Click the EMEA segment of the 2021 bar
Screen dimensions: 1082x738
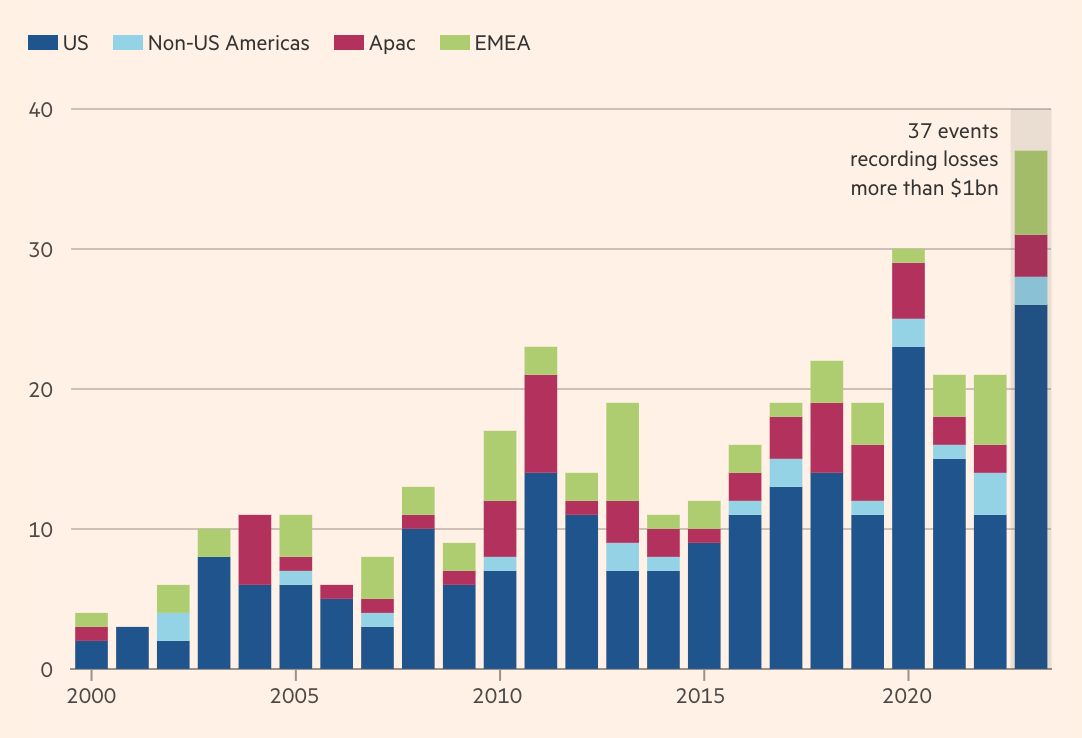(x=949, y=396)
